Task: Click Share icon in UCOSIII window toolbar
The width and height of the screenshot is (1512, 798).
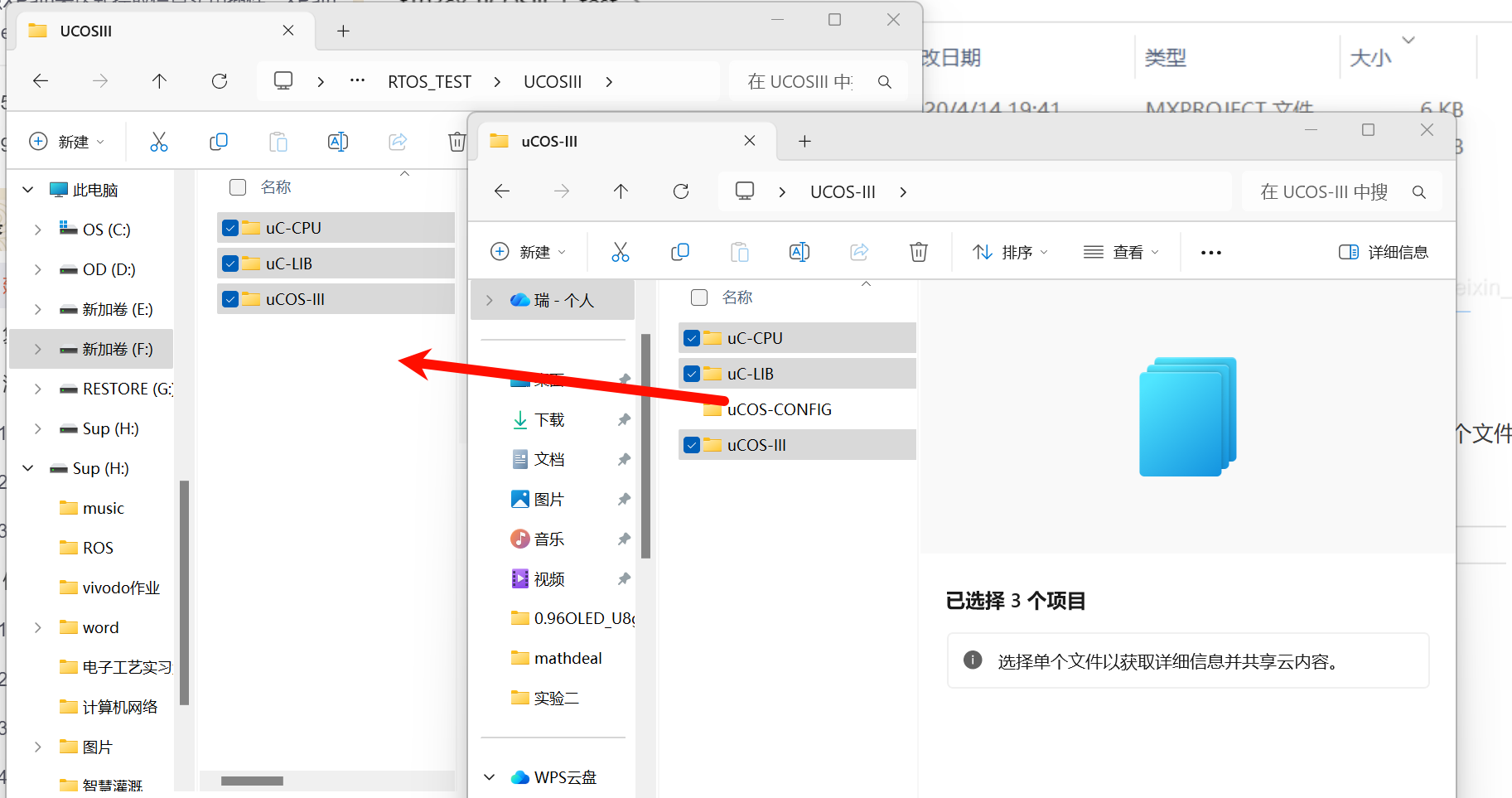Action: click(x=398, y=142)
